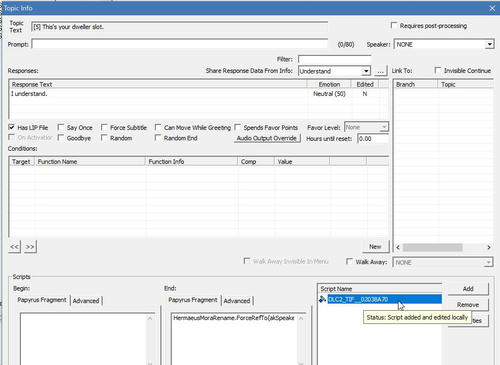Click the Add script button

(x=468, y=289)
